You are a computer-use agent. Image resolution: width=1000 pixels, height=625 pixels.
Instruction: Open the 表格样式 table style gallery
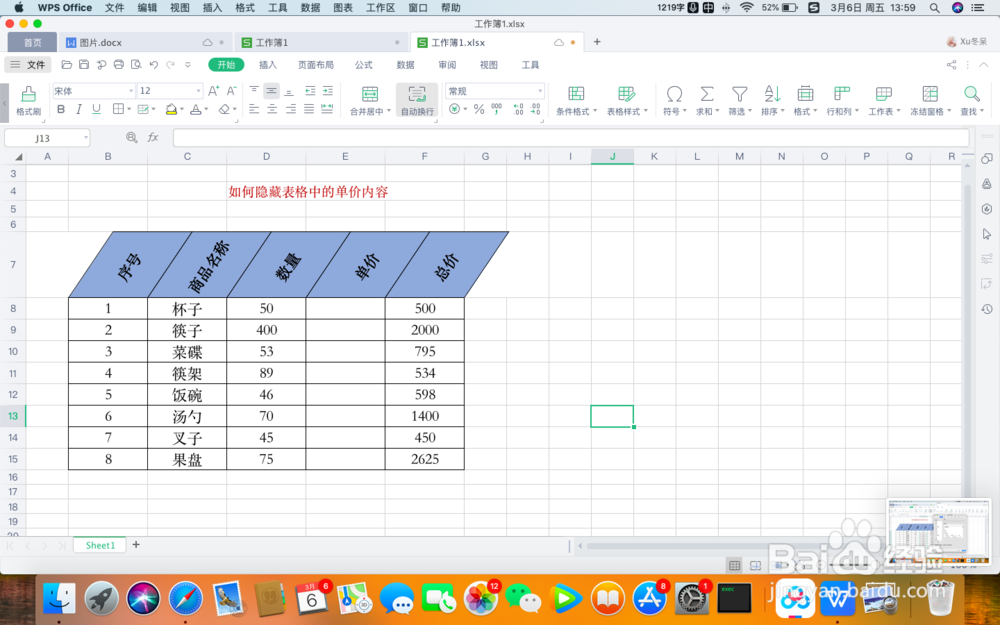pos(628,99)
